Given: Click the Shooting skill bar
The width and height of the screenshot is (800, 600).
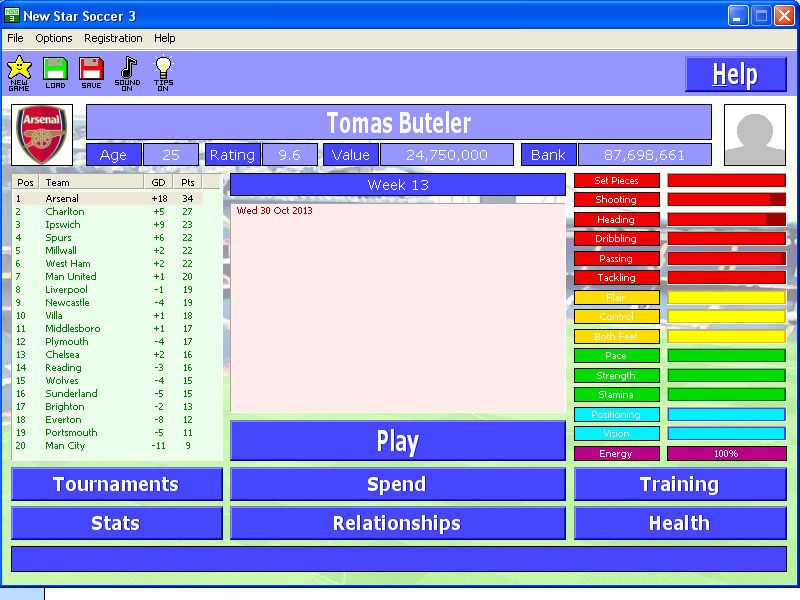Looking at the screenshot, I should (726, 200).
